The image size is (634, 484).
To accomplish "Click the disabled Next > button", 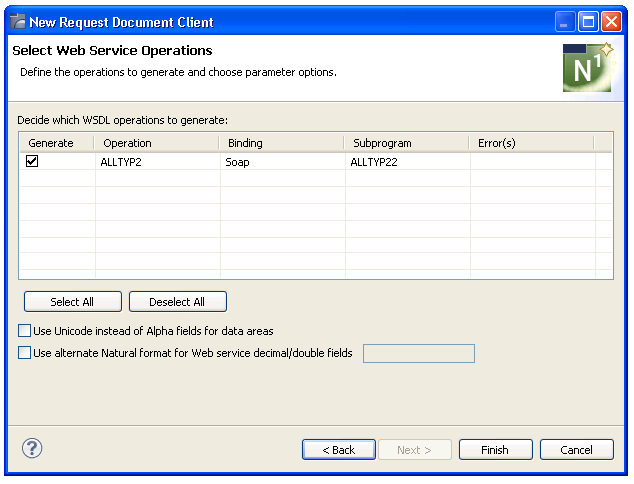I will tap(415, 450).
